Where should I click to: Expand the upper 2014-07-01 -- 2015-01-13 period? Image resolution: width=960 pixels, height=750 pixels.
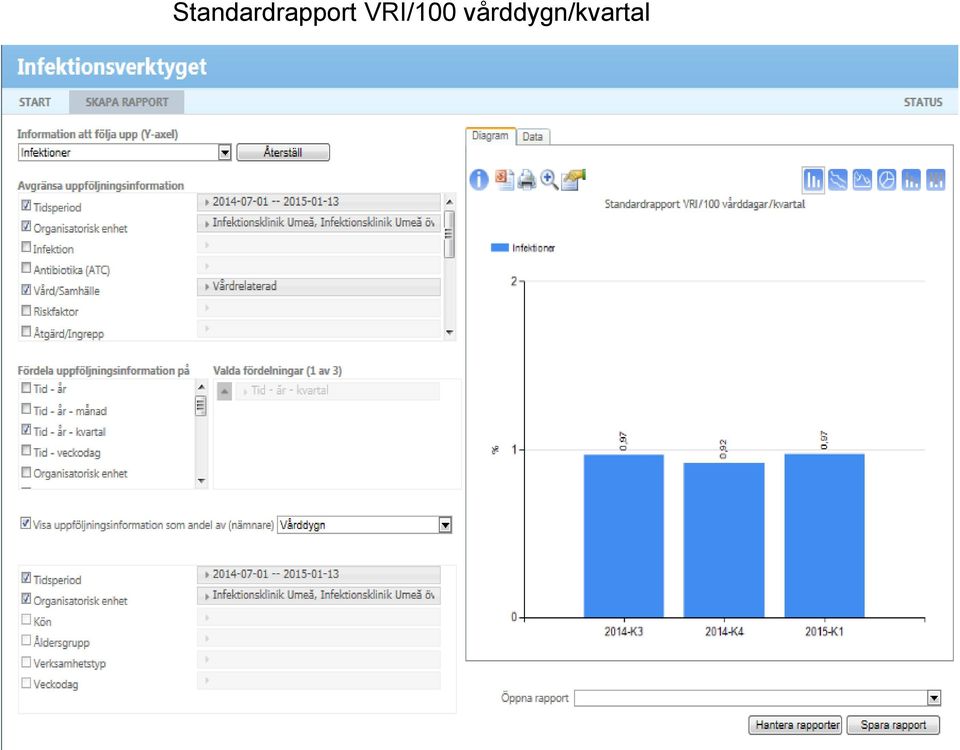[318, 202]
